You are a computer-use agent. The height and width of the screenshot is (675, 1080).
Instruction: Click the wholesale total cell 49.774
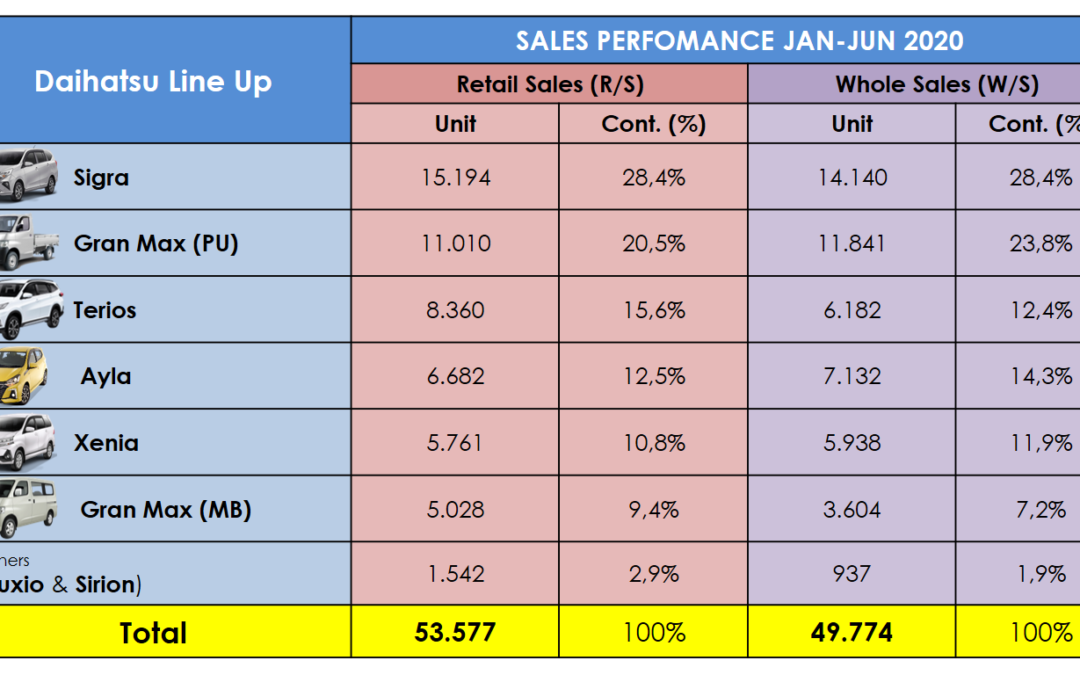(x=852, y=632)
